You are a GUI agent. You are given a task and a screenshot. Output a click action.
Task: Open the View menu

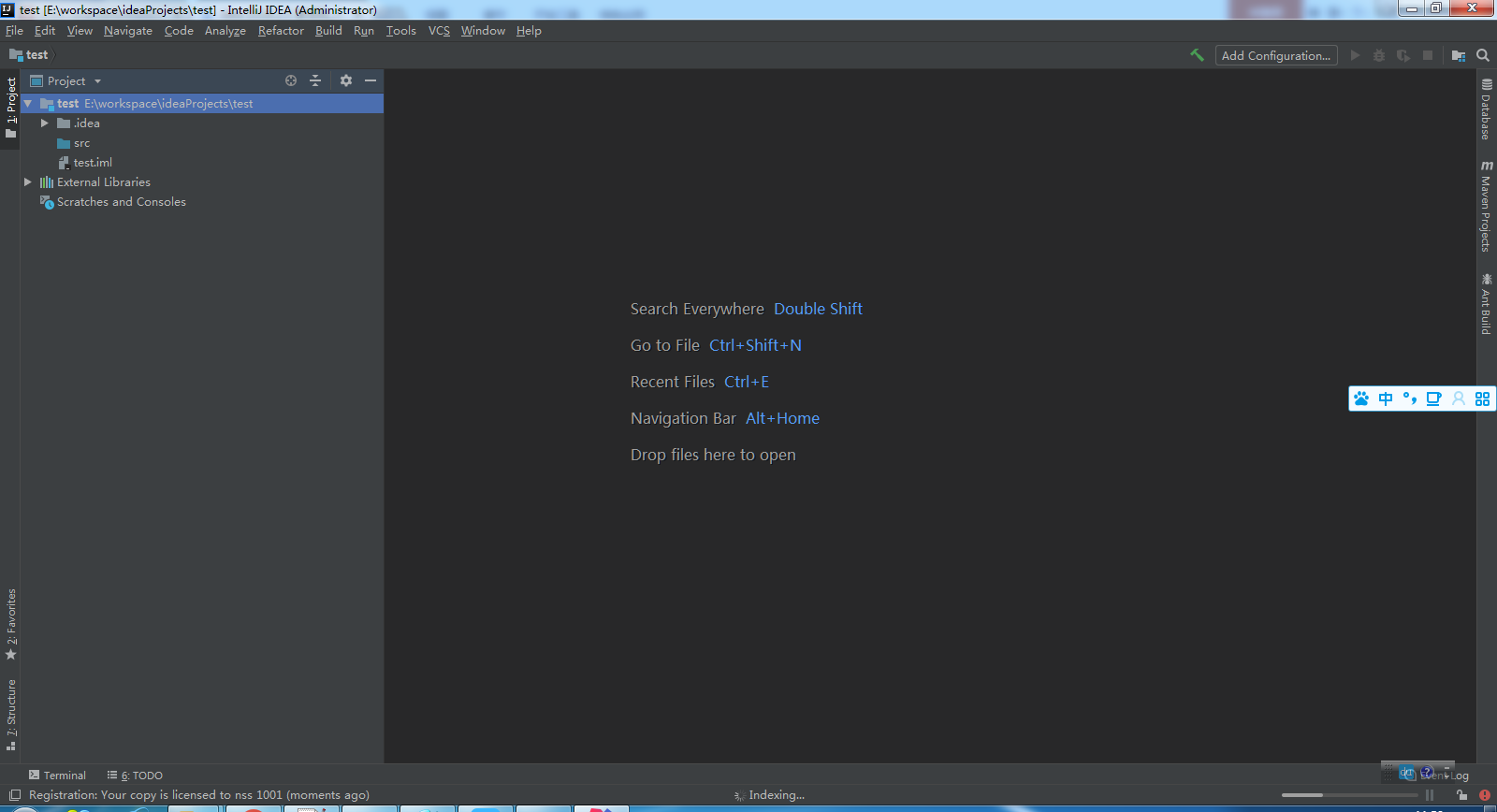click(80, 31)
